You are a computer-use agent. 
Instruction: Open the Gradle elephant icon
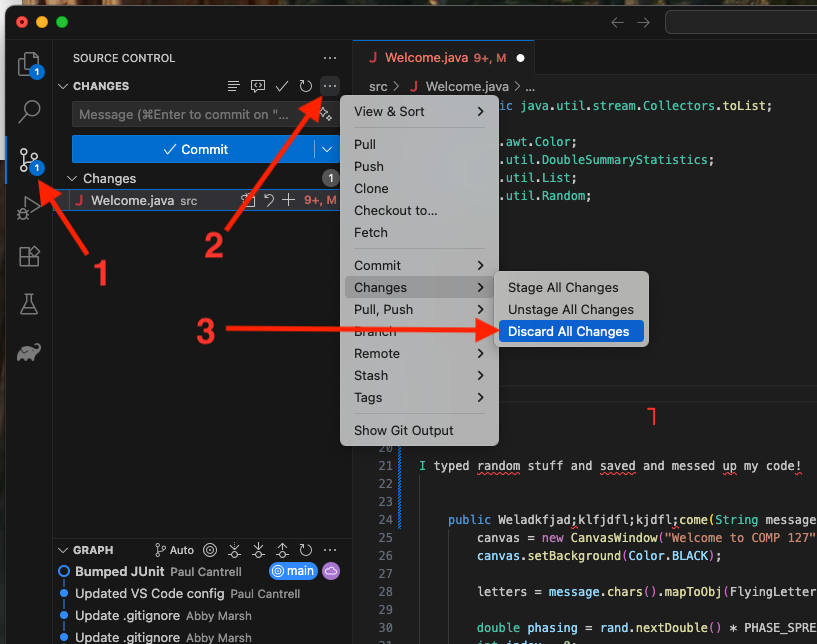[x=29, y=352]
